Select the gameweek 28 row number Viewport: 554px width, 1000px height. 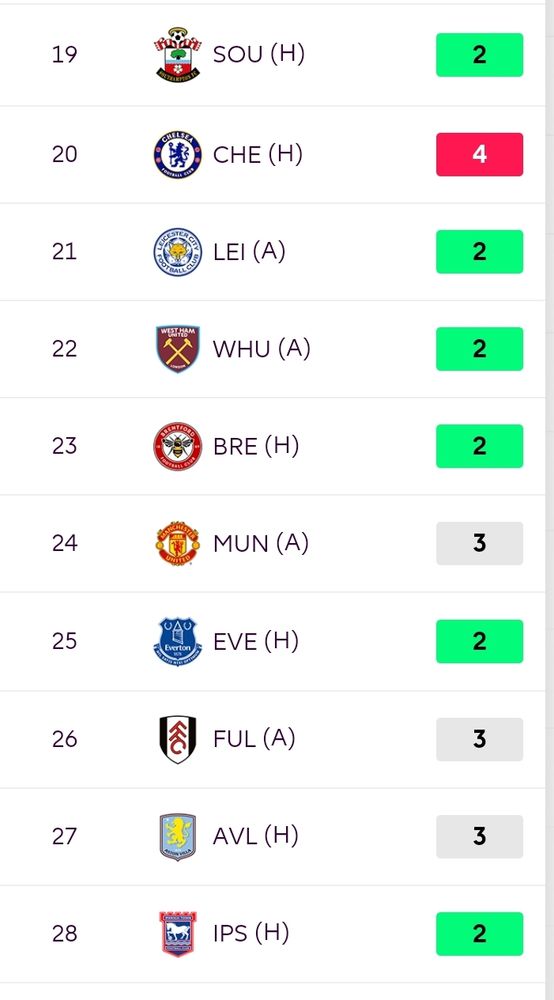(x=64, y=934)
